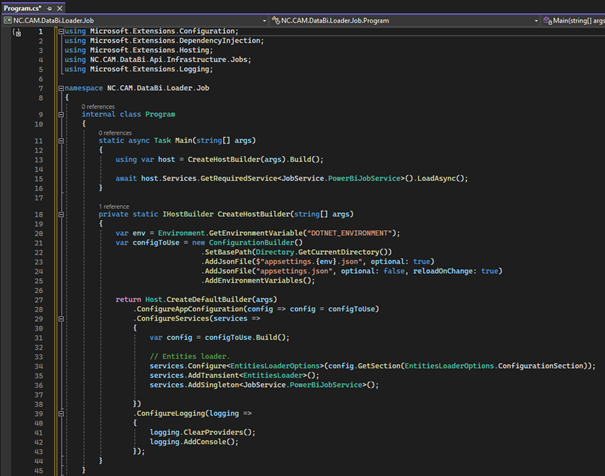The image size is (605, 476).
Task: Click the method icon beside Main(string[] args)
Action: pos(547,20)
